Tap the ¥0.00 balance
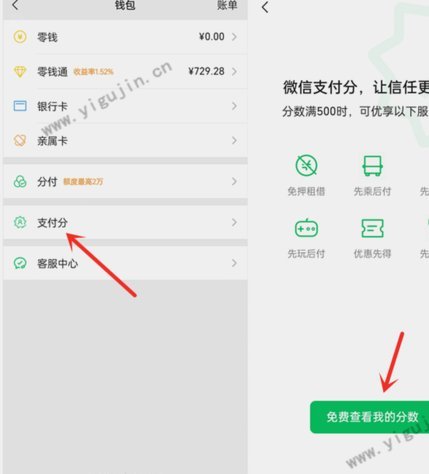Screen dimensions: 429x474 [x=212, y=37]
